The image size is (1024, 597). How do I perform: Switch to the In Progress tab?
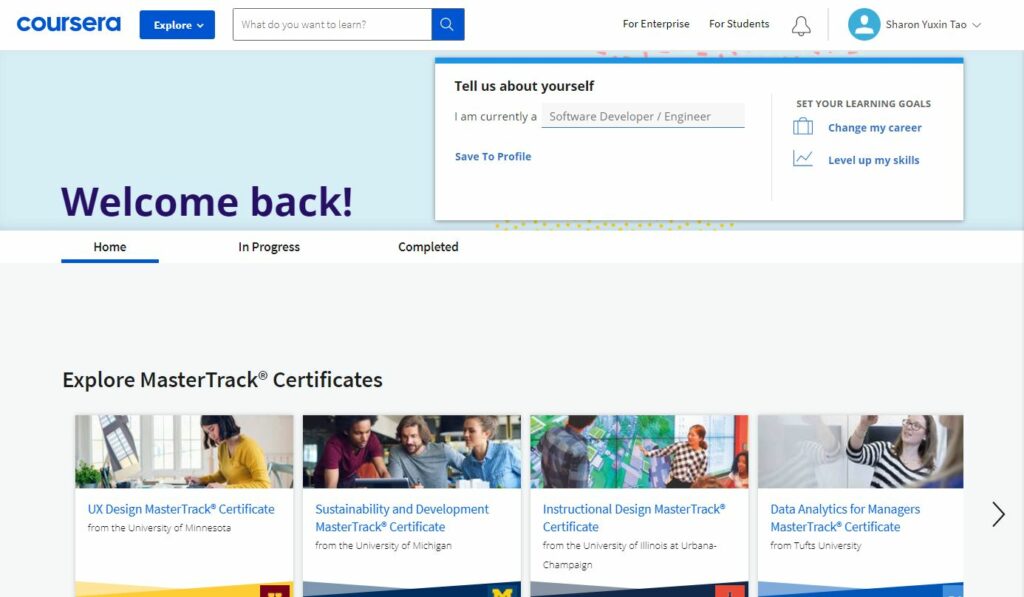click(269, 247)
